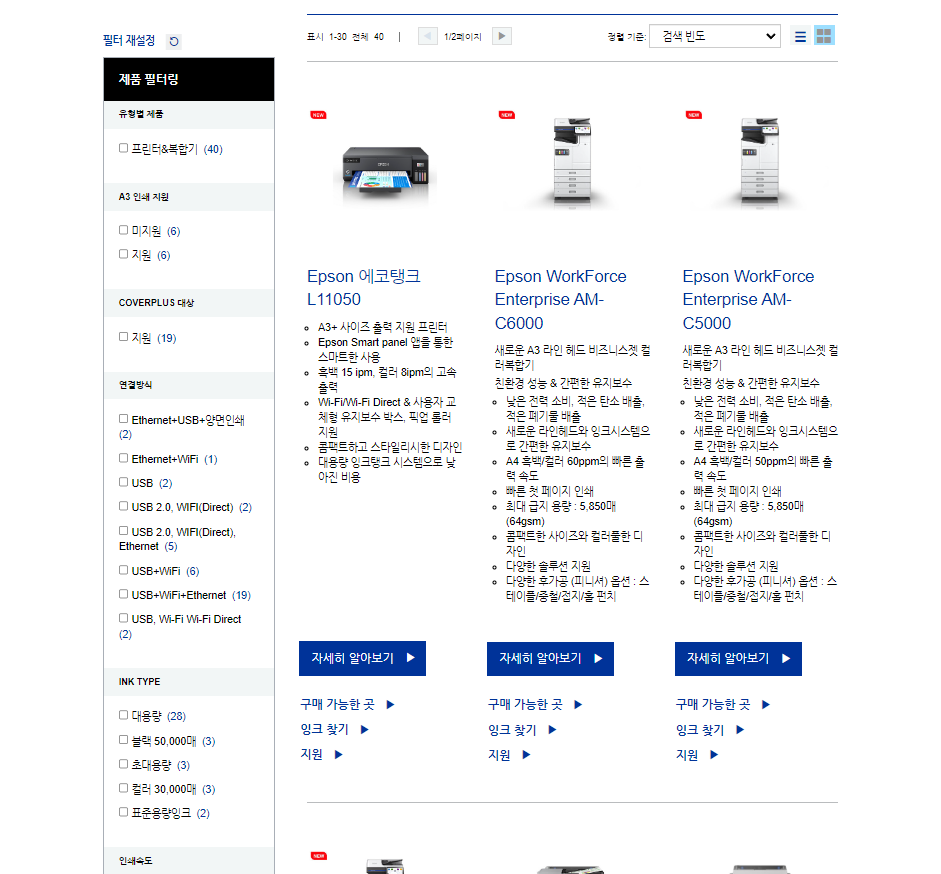
Task: Open 구매 가능한 곳 for AM-C6000
Action: 535,704
